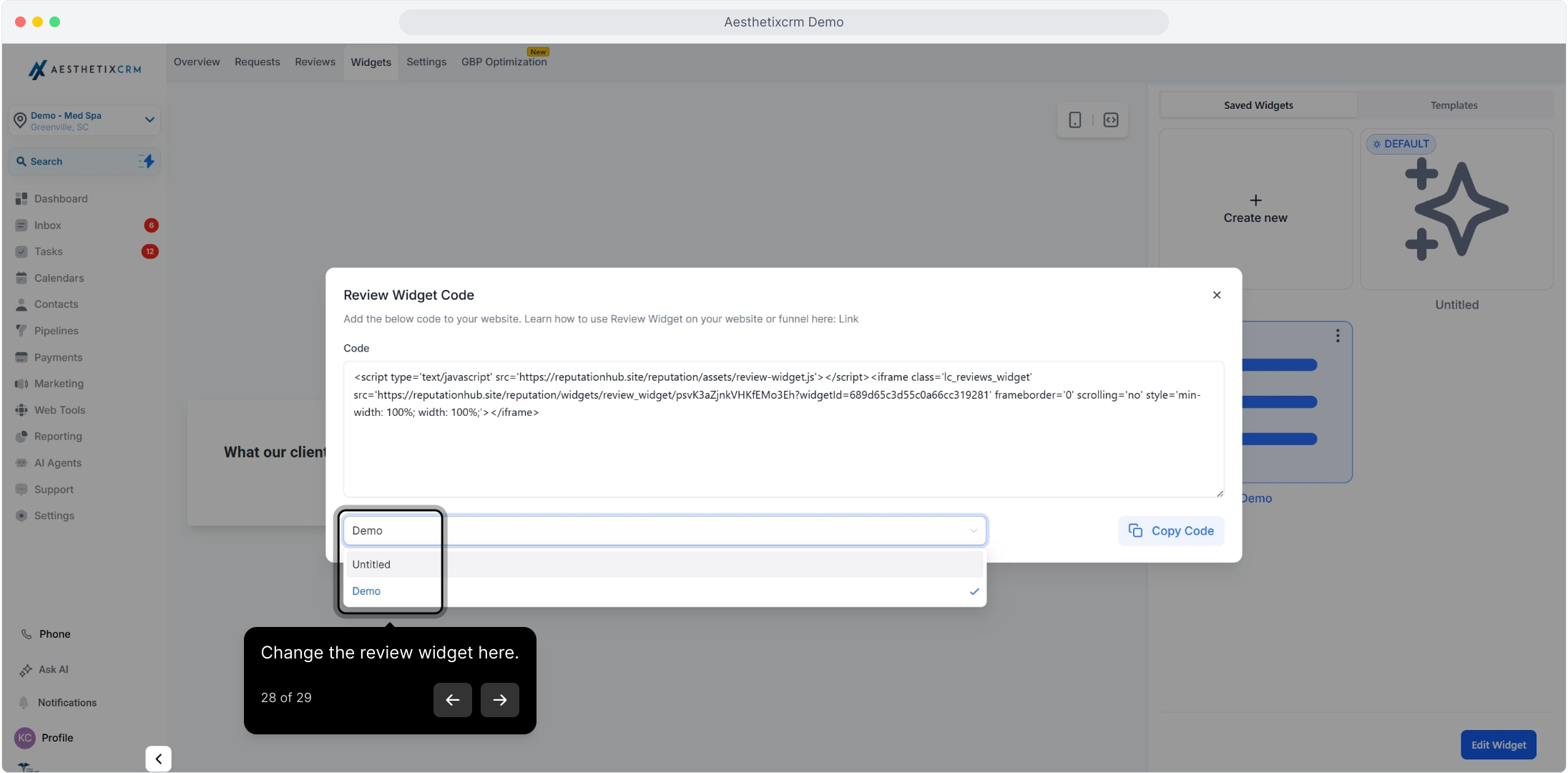Switch to the Templates tab
The image size is (1568, 773).
(1454, 105)
